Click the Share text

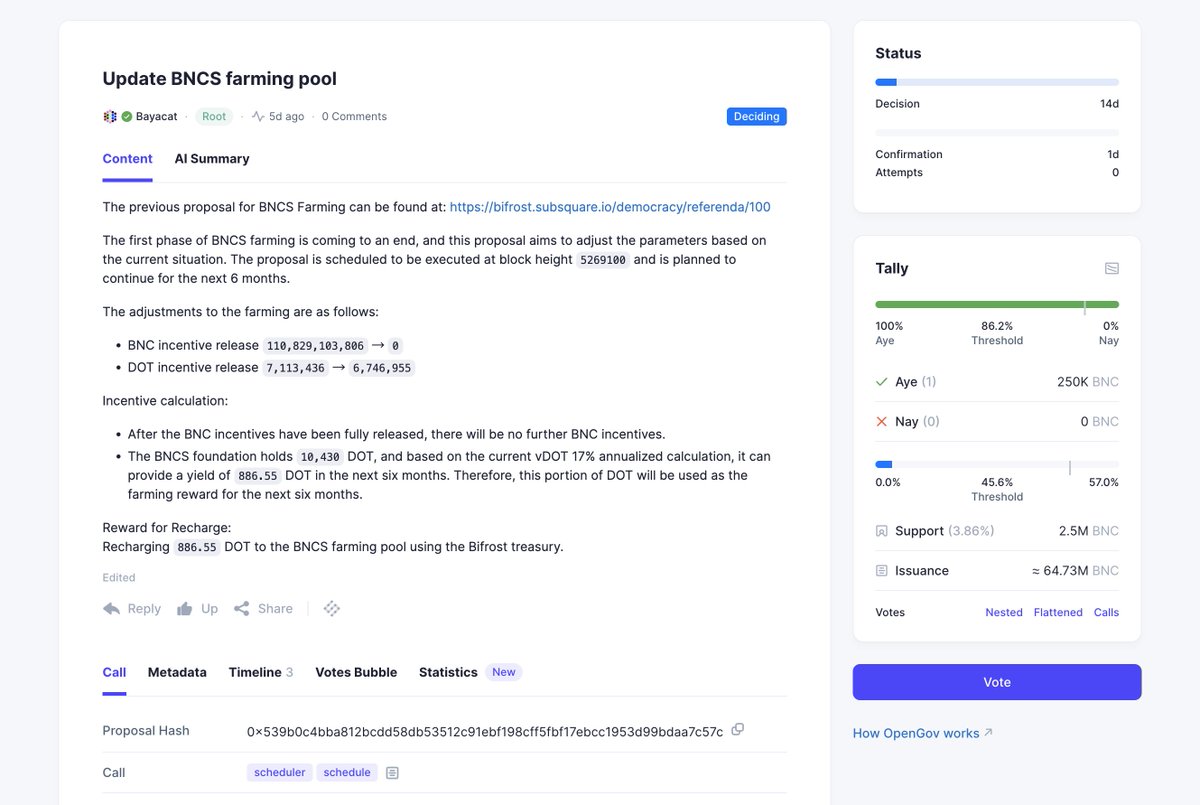[x=275, y=608]
